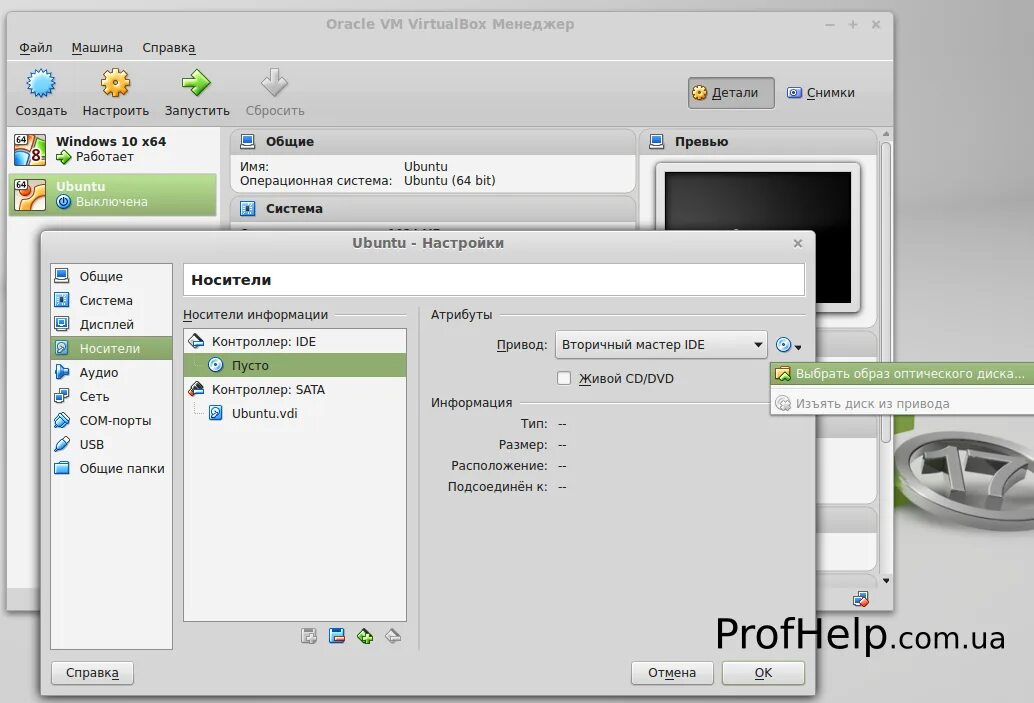Expand the Привод drive slot combo box

pyautogui.click(x=661, y=345)
